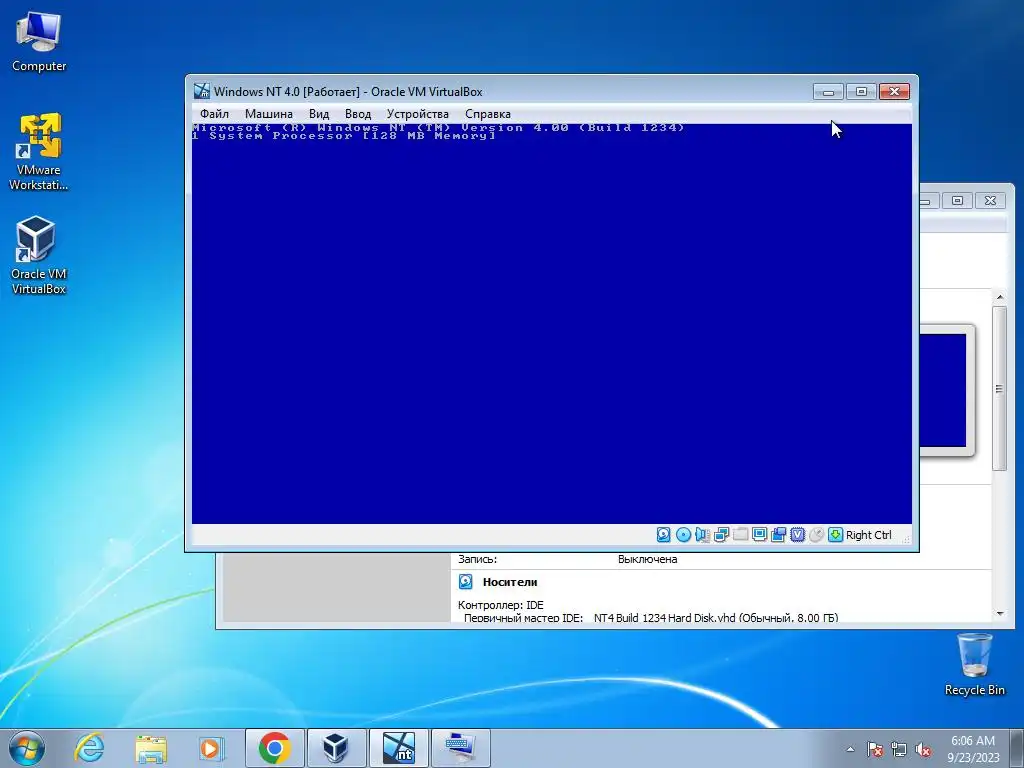Click the Action Center flag tray icon
The width and height of the screenshot is (1024, 768).
[875, 749]
